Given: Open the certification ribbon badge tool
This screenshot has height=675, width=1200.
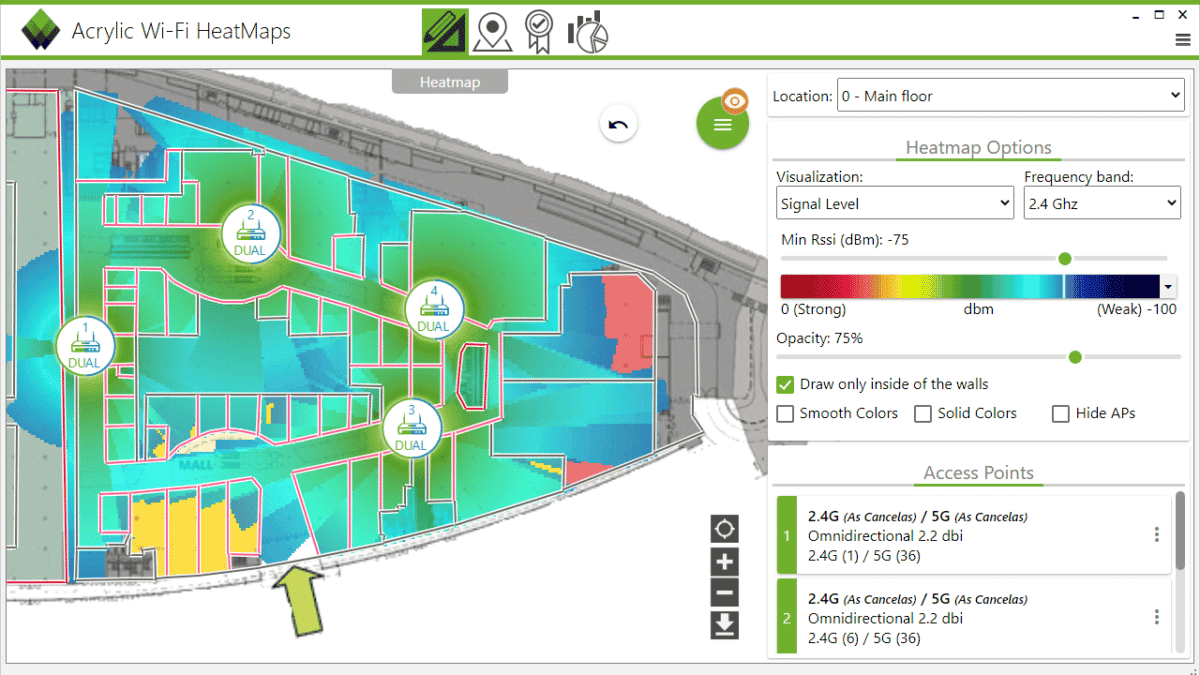Looking at the screenshot, I should tap(539, 31).
